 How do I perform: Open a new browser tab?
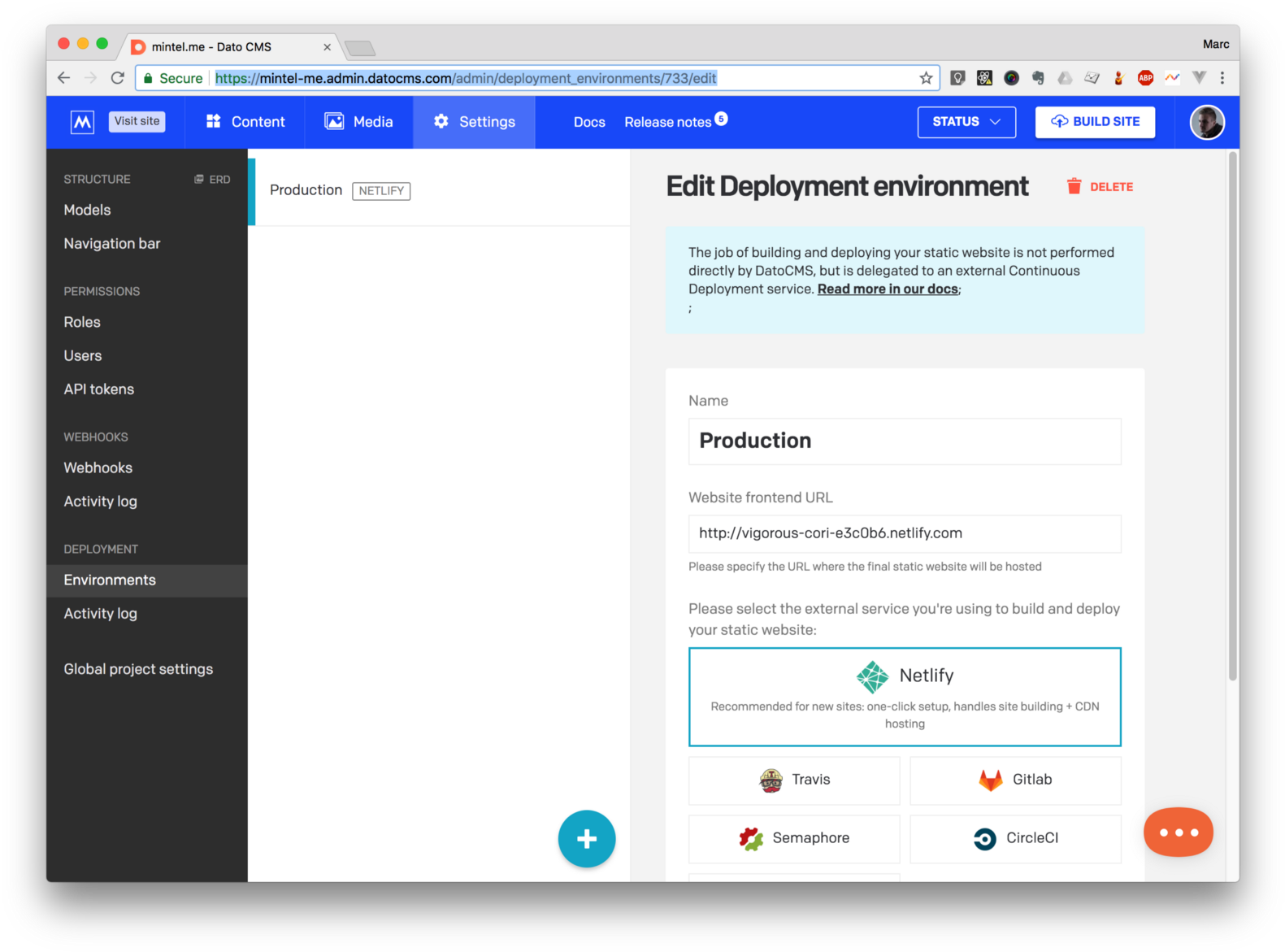pyautogui.click(x=360, y=48)
